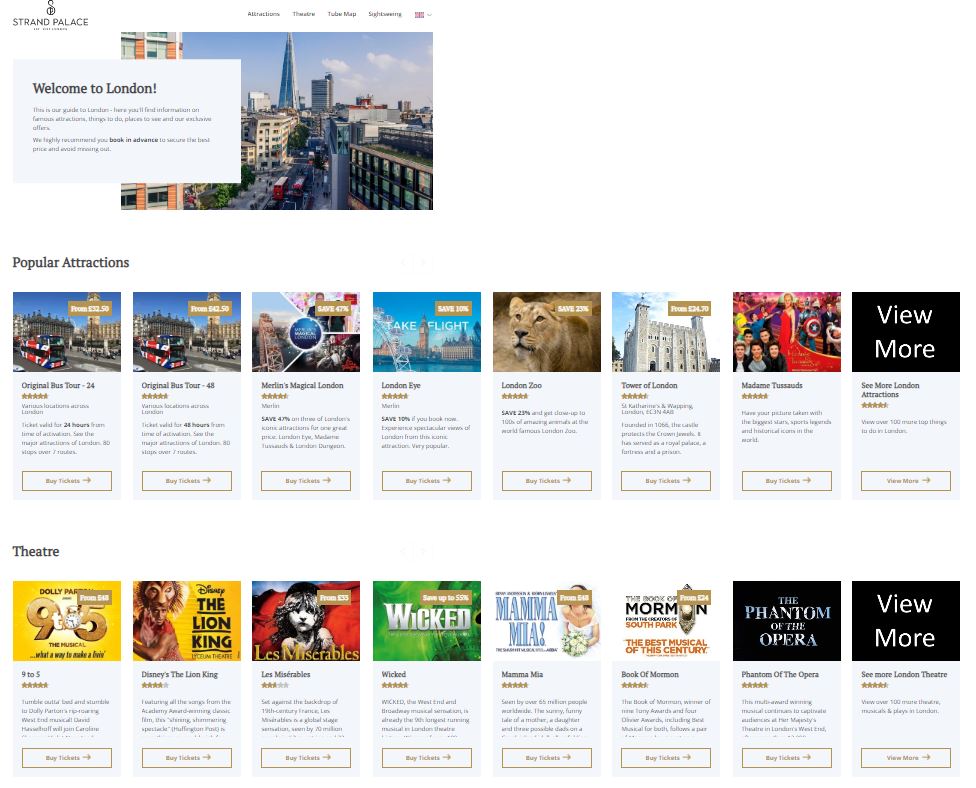The height and width of the screenshot is (788, 976).
Task: Open the Strand Palace logo link
Action: coord(50,16)
